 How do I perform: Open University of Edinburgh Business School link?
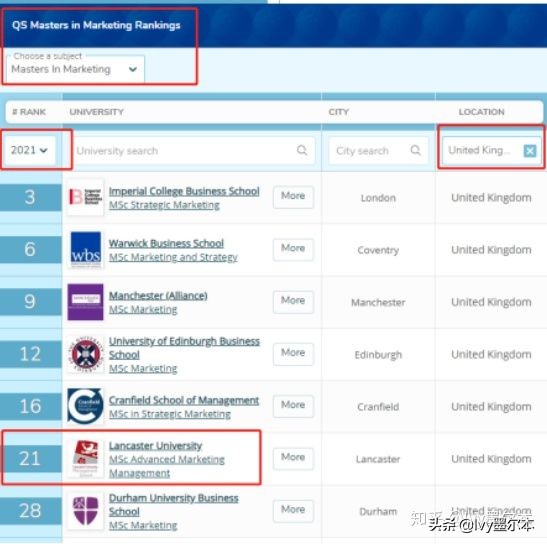click(184, 348)
